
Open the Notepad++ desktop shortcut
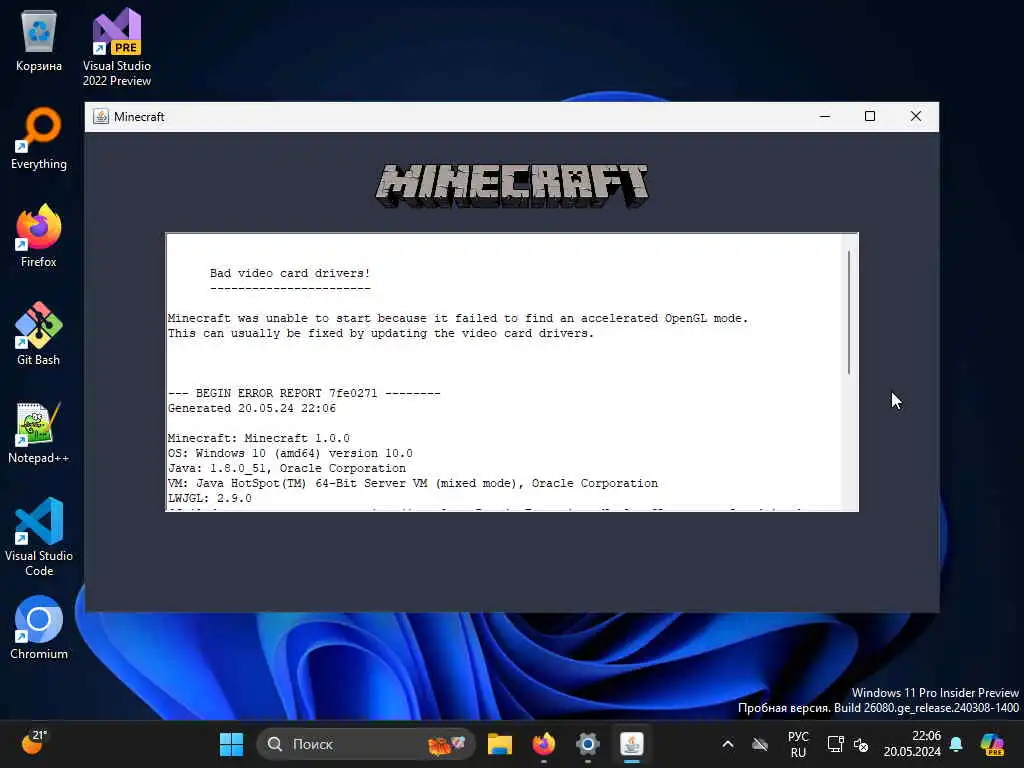point(39,433)
